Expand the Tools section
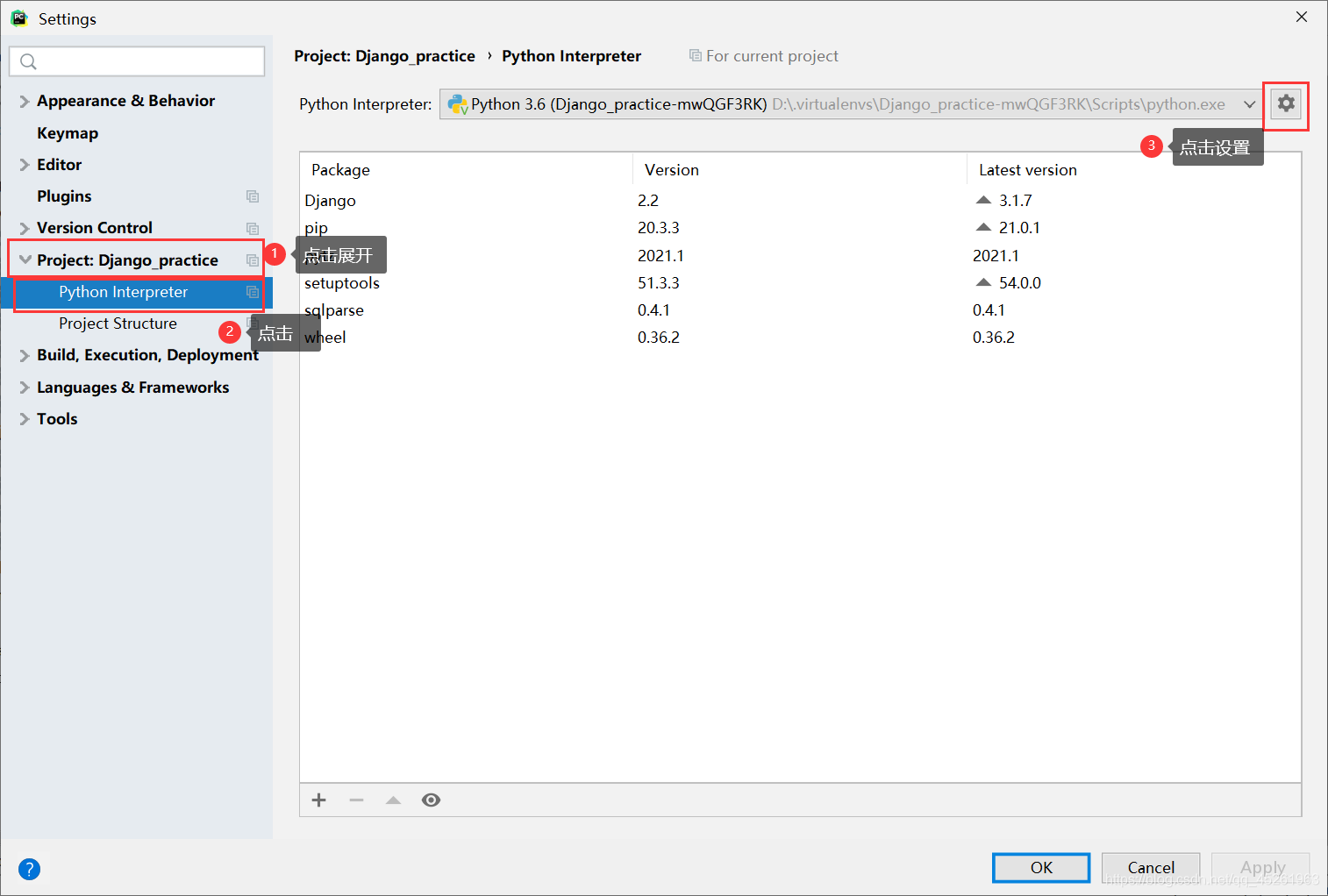1328x896 pixels. (x=25, y=419)
